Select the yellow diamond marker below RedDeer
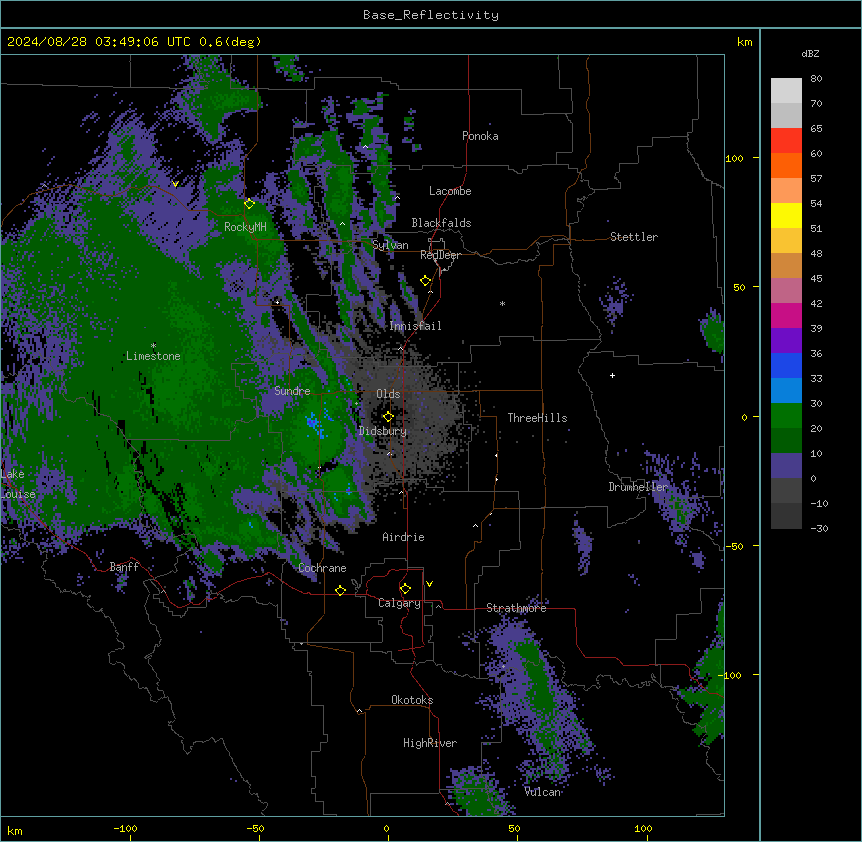The width and height of the screenshot is (862, 842). (x=425, y=281)
